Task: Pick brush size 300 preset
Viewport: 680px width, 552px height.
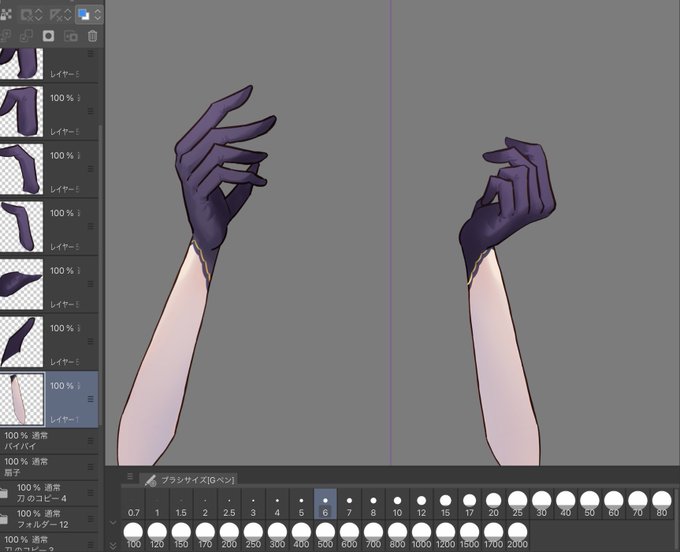Action: [277, 536]
